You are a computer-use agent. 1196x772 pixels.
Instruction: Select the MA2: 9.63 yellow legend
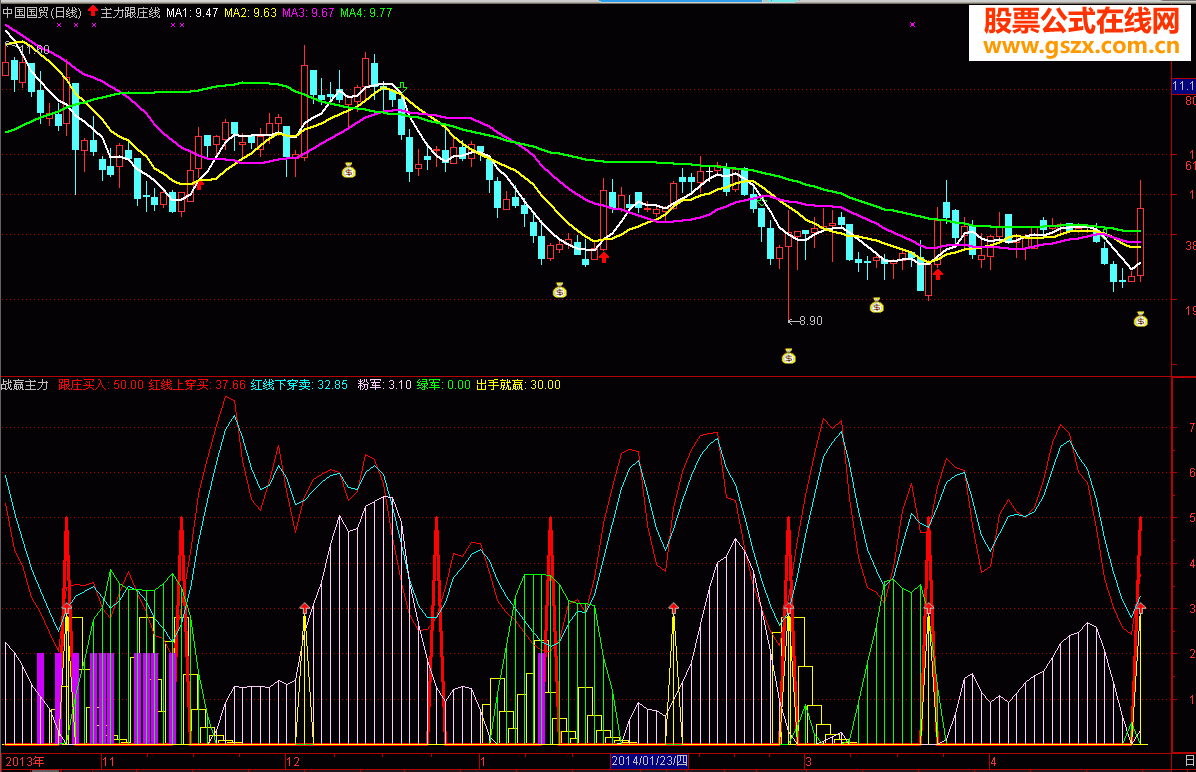(250, 12)
